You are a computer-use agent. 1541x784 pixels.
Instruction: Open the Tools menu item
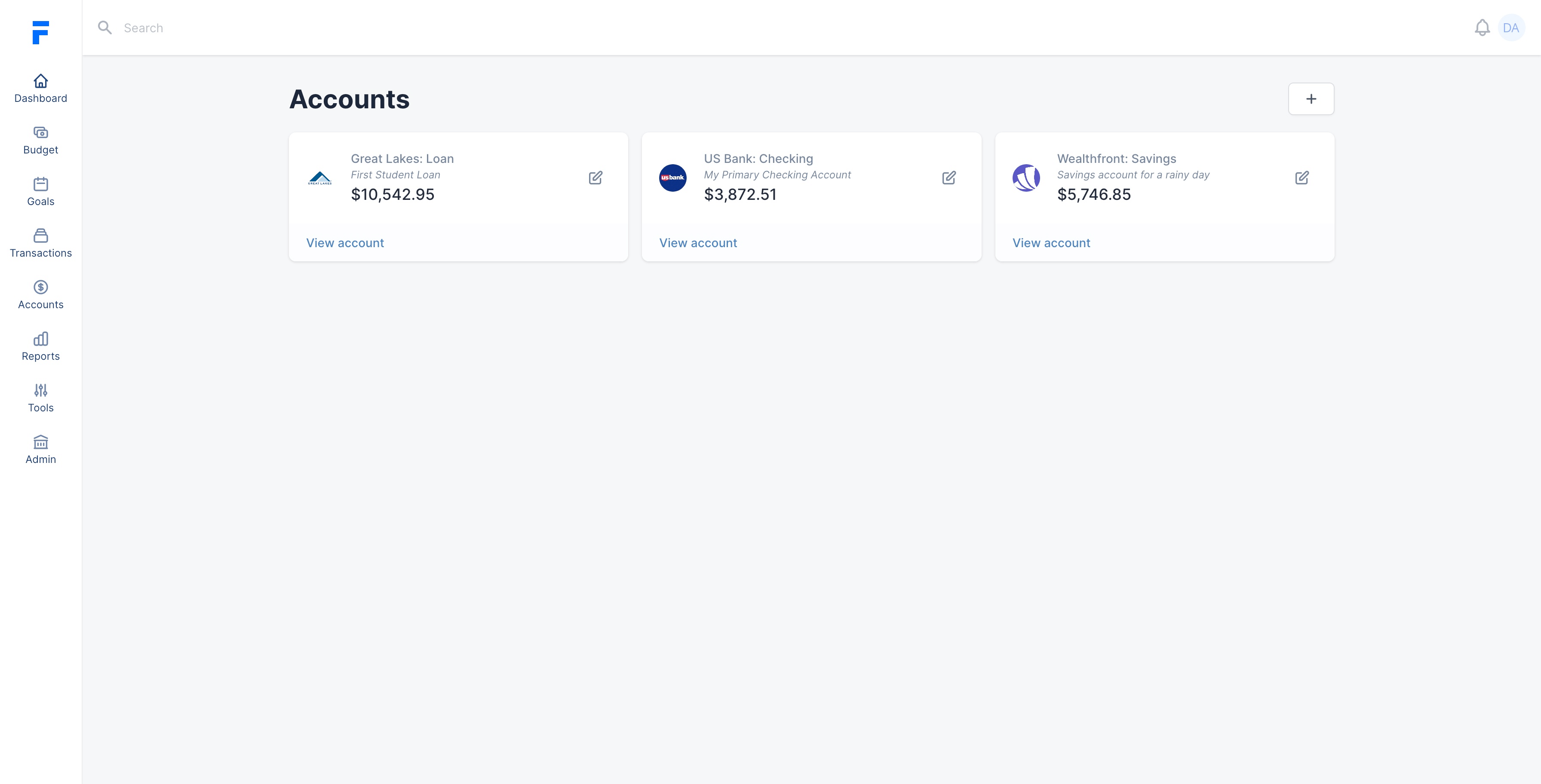point(41,398)
